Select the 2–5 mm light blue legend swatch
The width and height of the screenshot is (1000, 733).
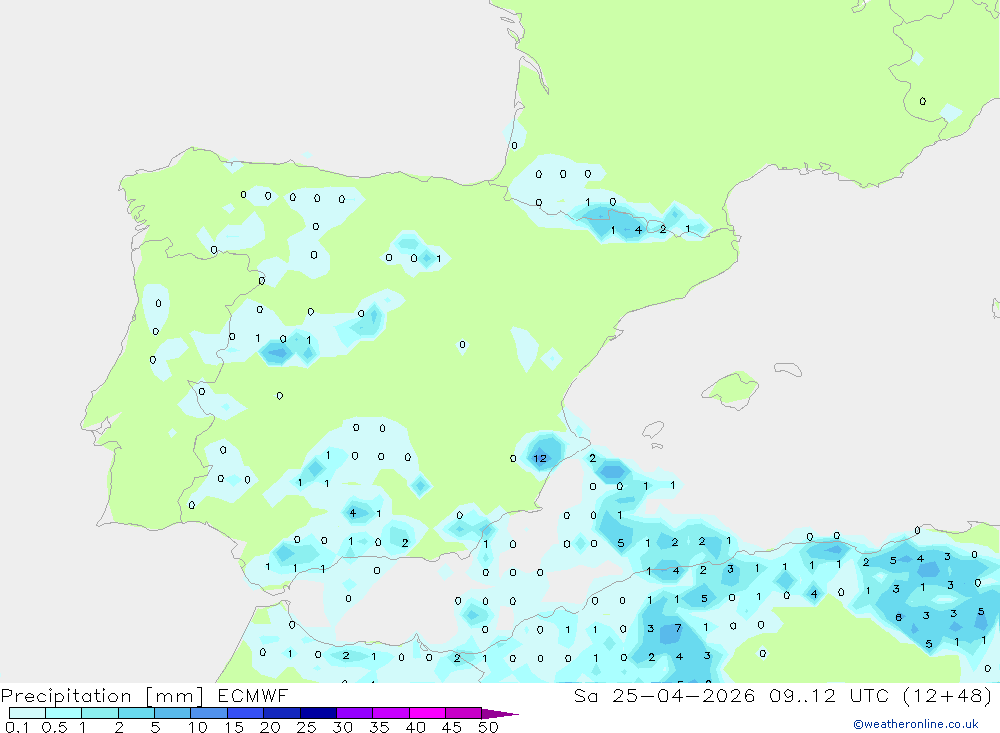136,713
